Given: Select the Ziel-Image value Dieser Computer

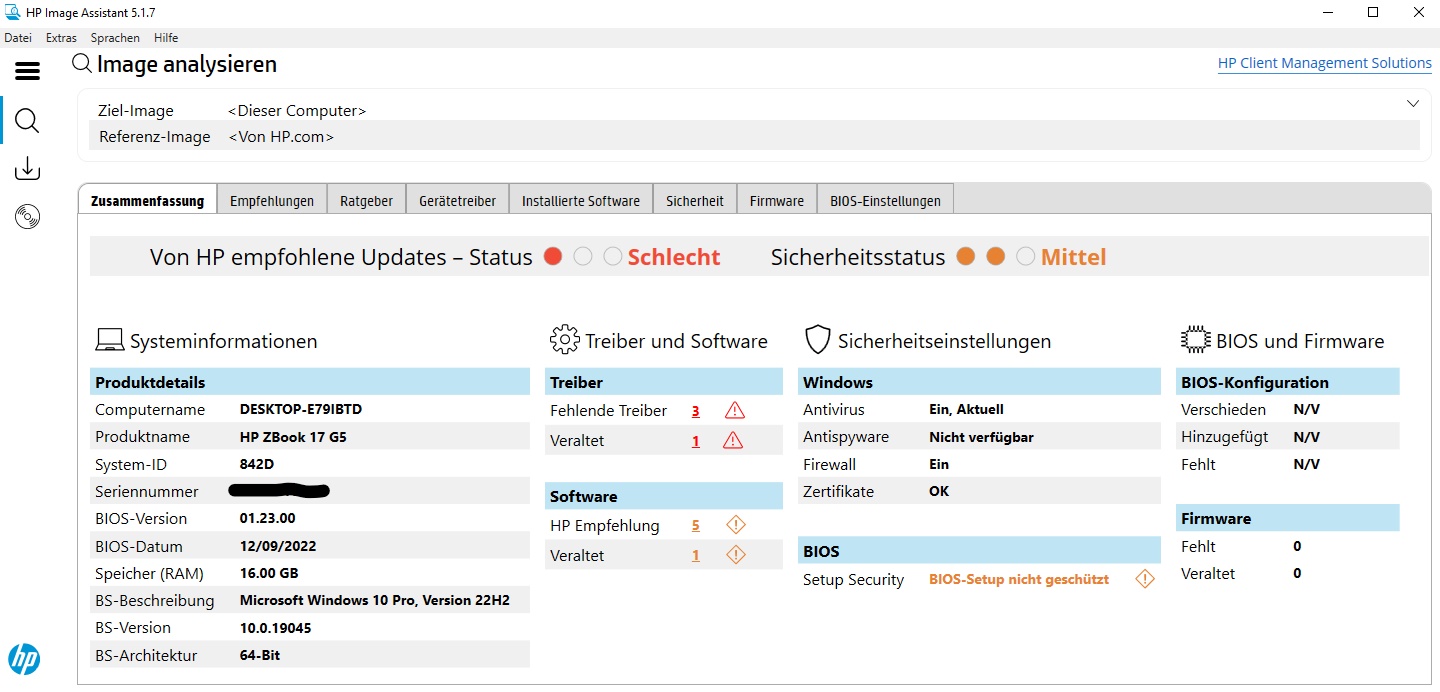Looking at the screenshot, I should coord(297,111).
